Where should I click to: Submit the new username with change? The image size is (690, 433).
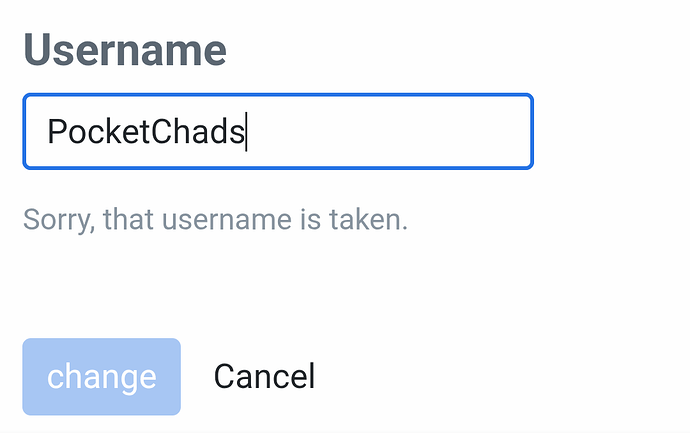pos(102,377)
